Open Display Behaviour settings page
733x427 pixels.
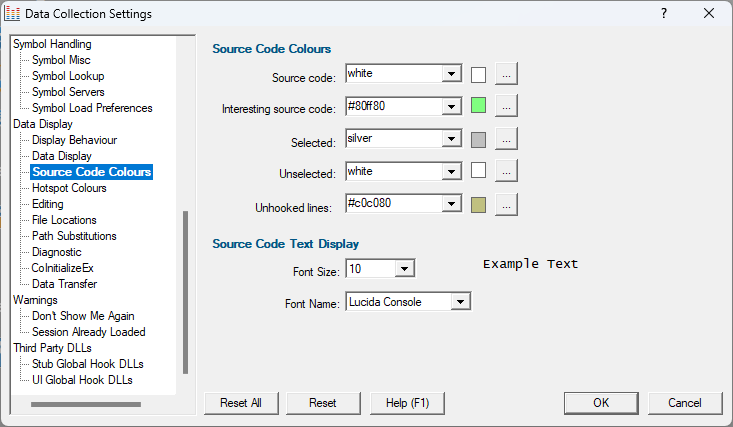(74, 140)
